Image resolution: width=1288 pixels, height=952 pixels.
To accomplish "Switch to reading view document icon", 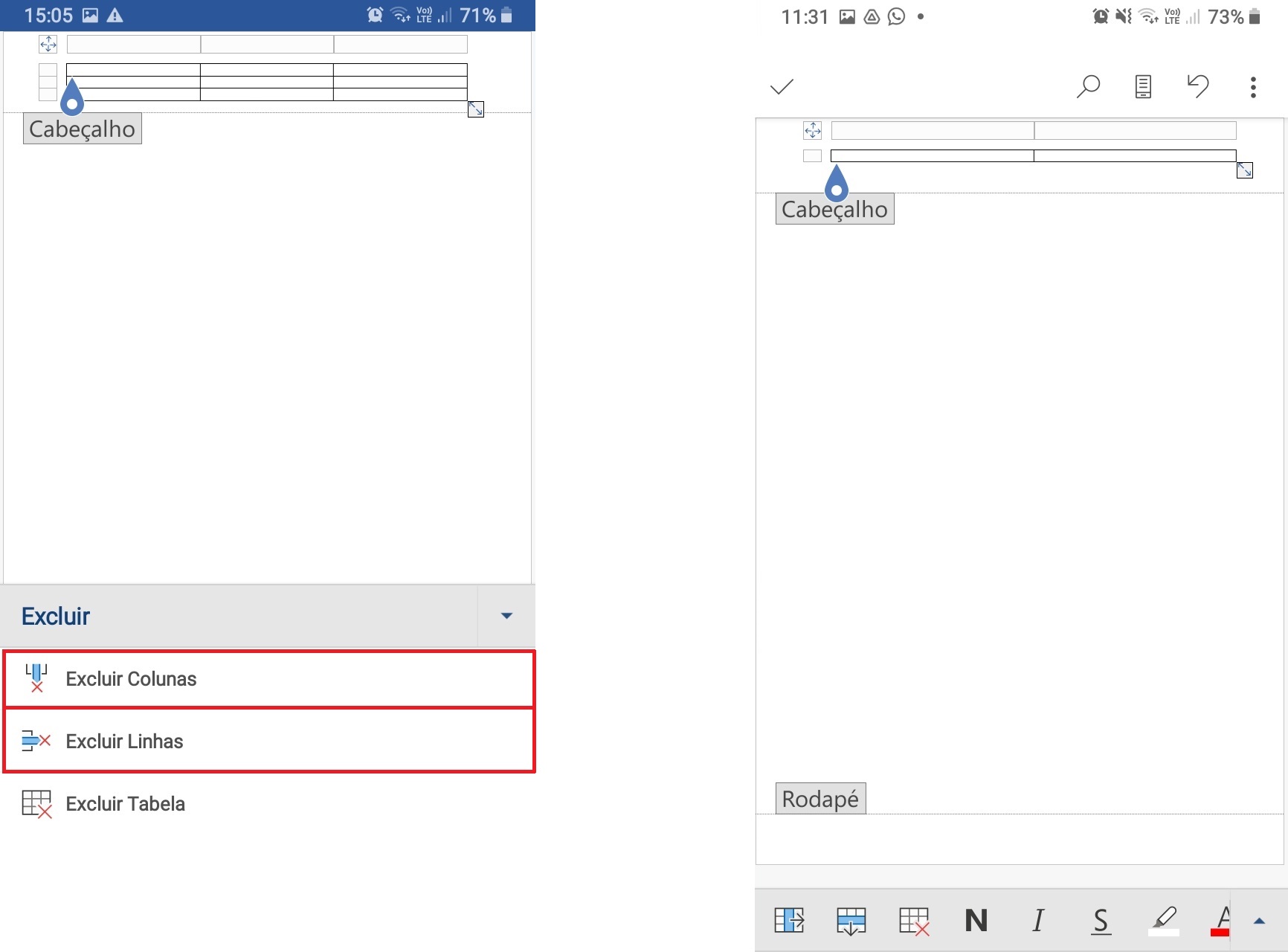I will (1143, 87).
